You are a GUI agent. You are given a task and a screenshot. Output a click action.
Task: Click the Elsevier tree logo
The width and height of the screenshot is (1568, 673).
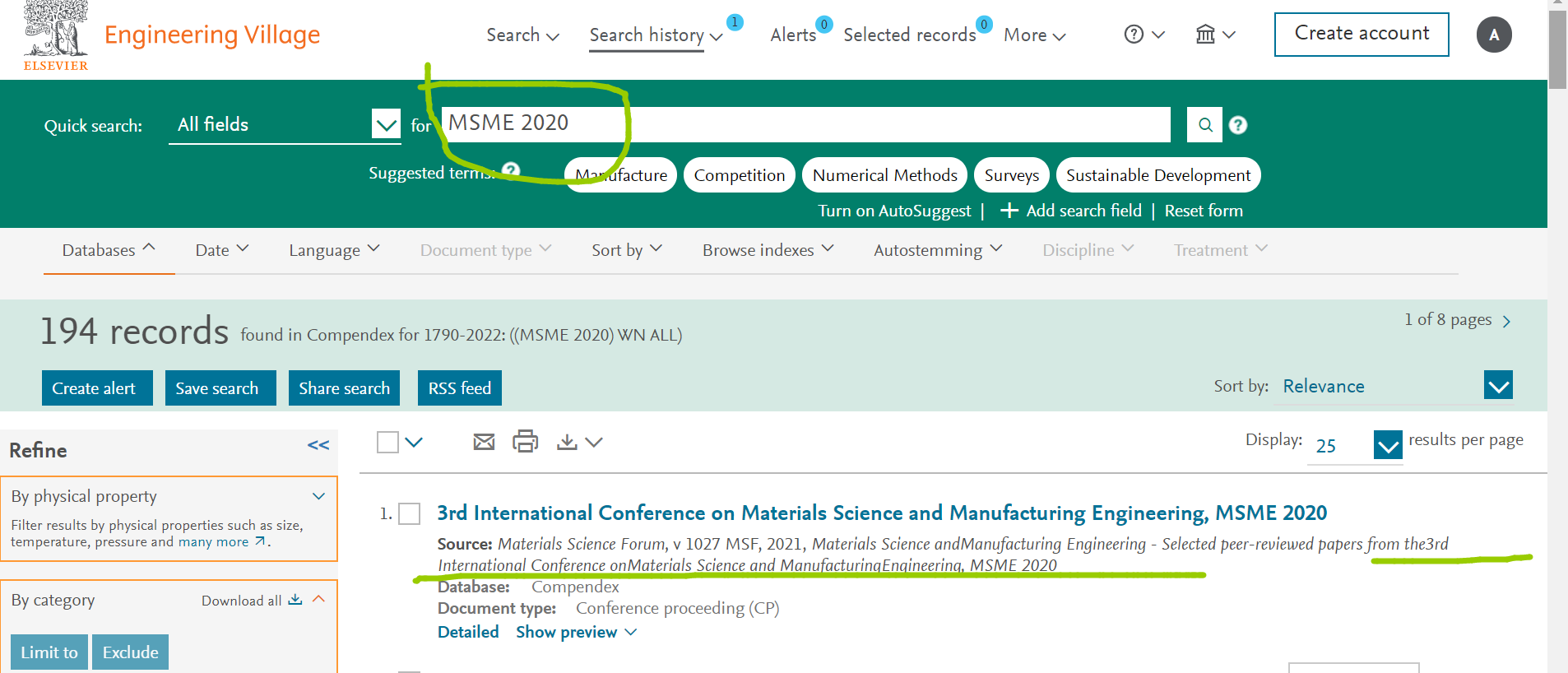pyautogui.click(x=55, y=35)
